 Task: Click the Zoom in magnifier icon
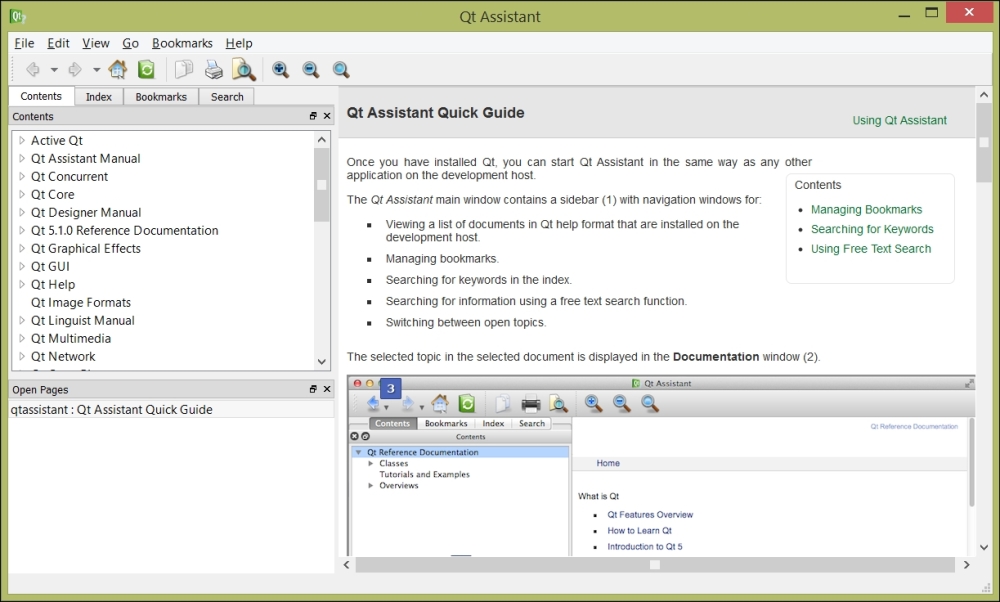coord(280,70)
